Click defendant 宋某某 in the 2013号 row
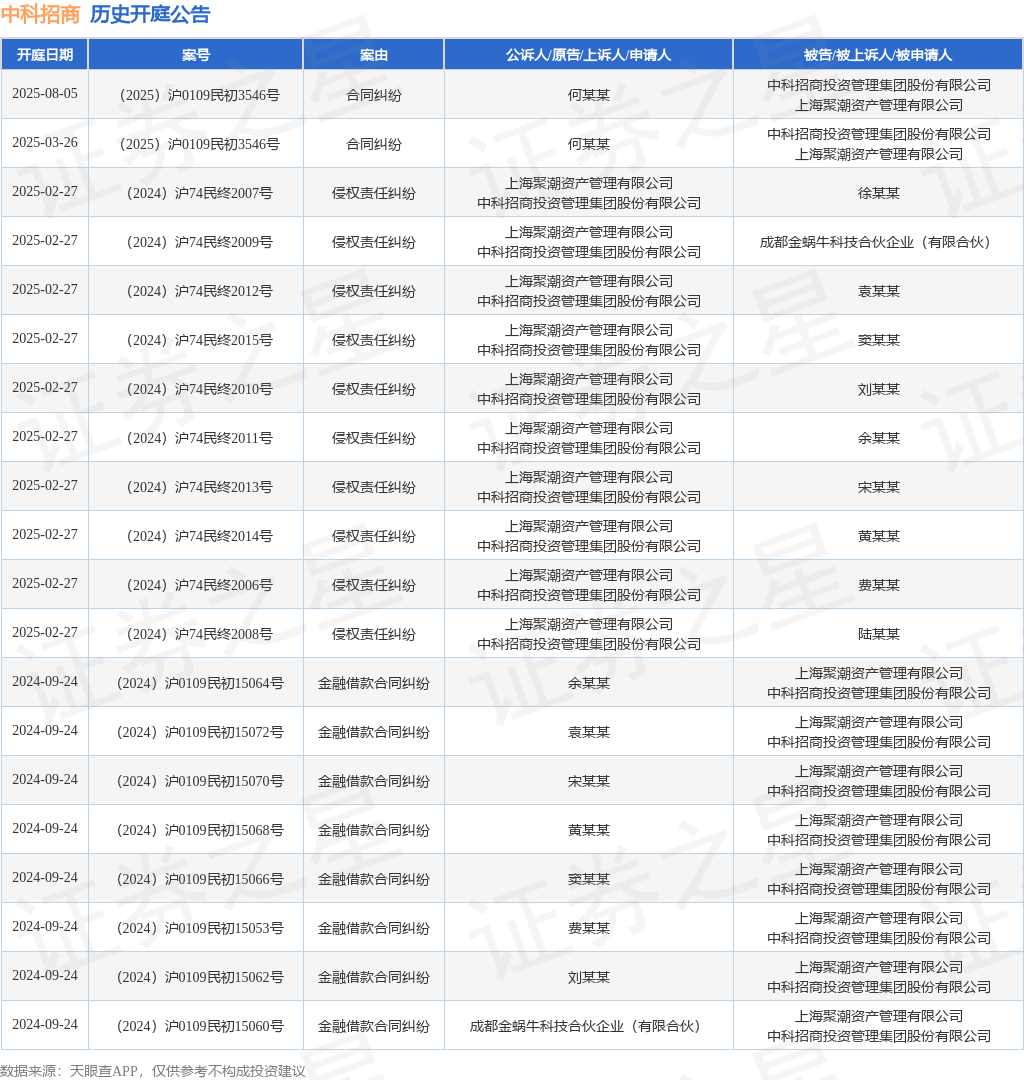This screenshot has width=1024, height=1080. [878, 487]
